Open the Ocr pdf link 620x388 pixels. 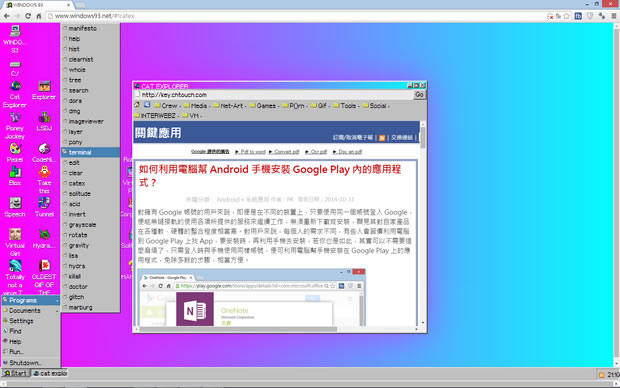316,151
